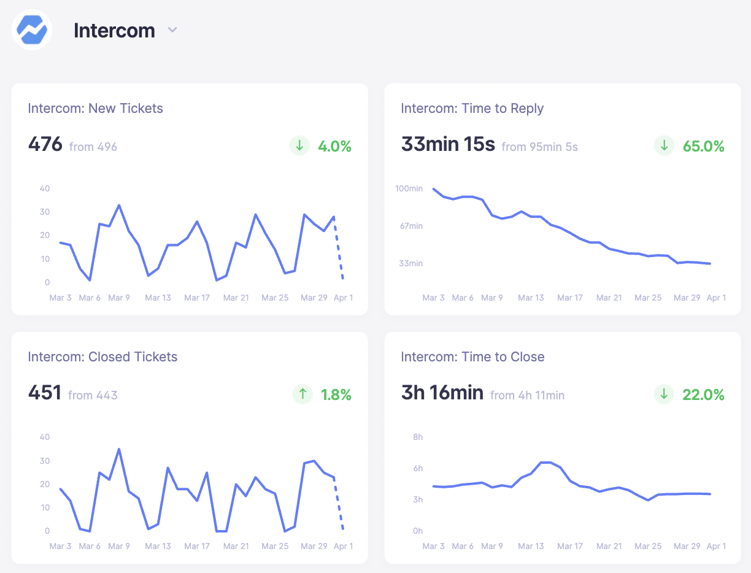
Task: Click the 33min 15s reply time value
Action: [448, 144]
